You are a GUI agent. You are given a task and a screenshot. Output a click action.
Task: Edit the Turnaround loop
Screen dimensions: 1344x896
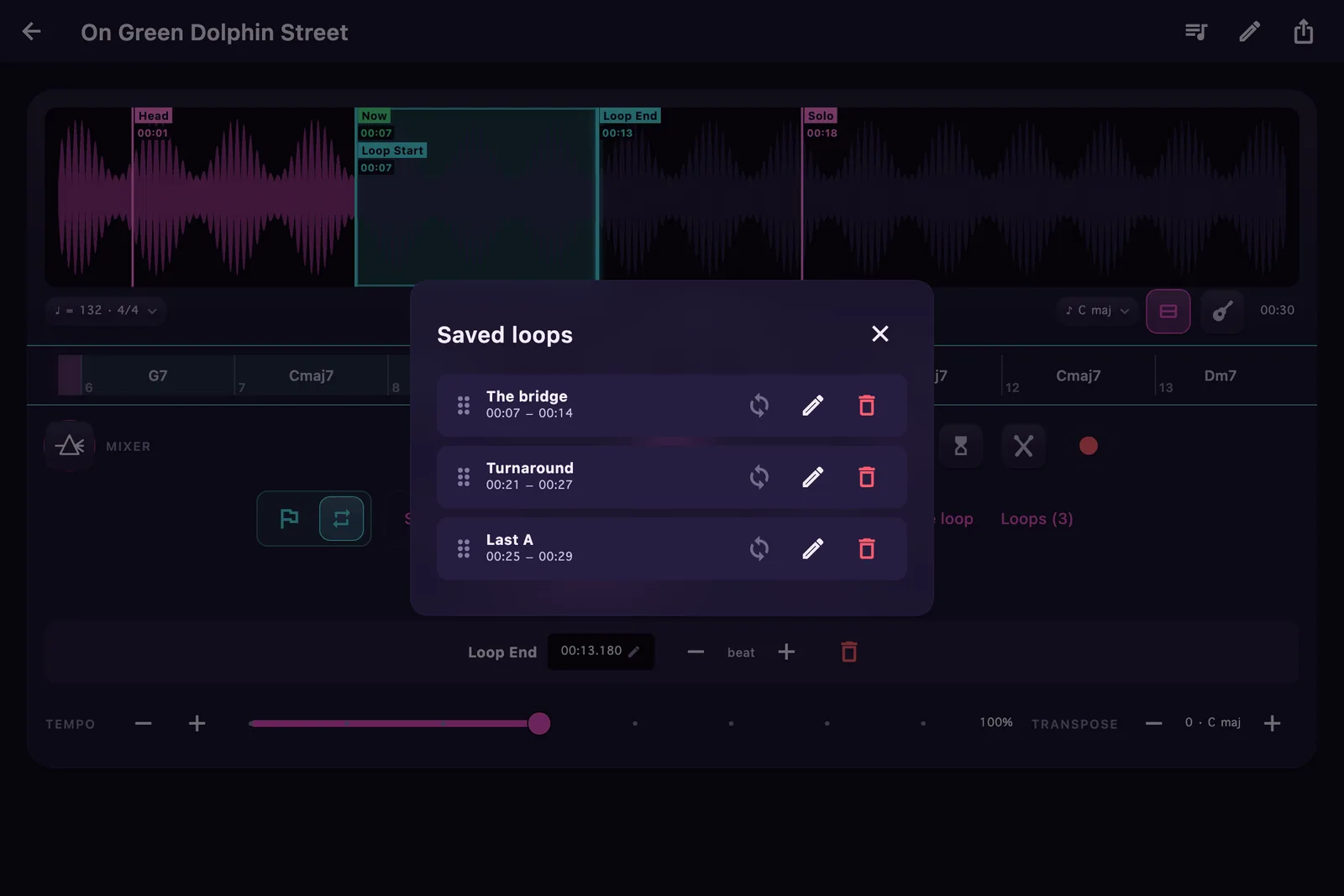point(813,477)
